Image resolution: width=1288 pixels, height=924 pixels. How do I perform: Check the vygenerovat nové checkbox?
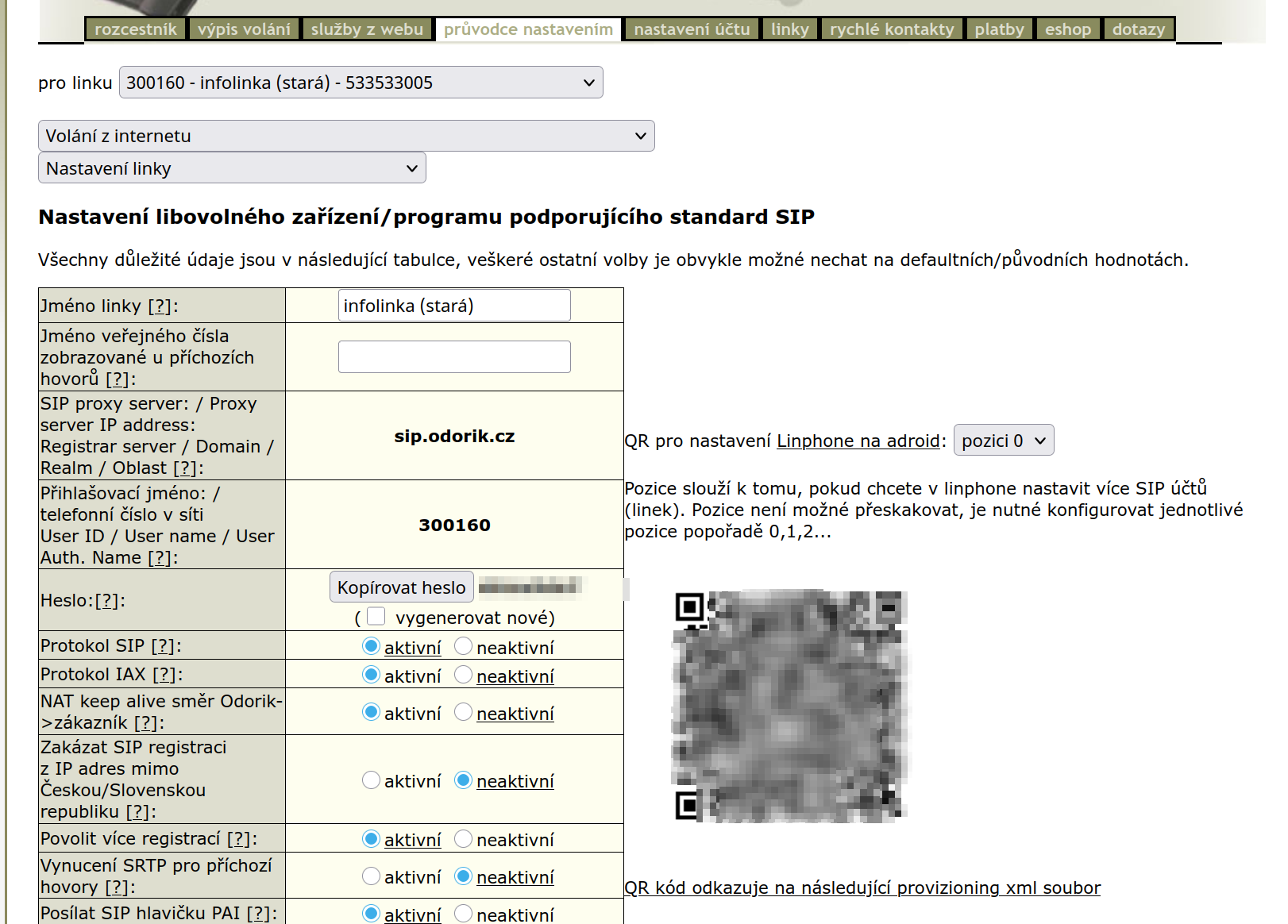(376, 617)
